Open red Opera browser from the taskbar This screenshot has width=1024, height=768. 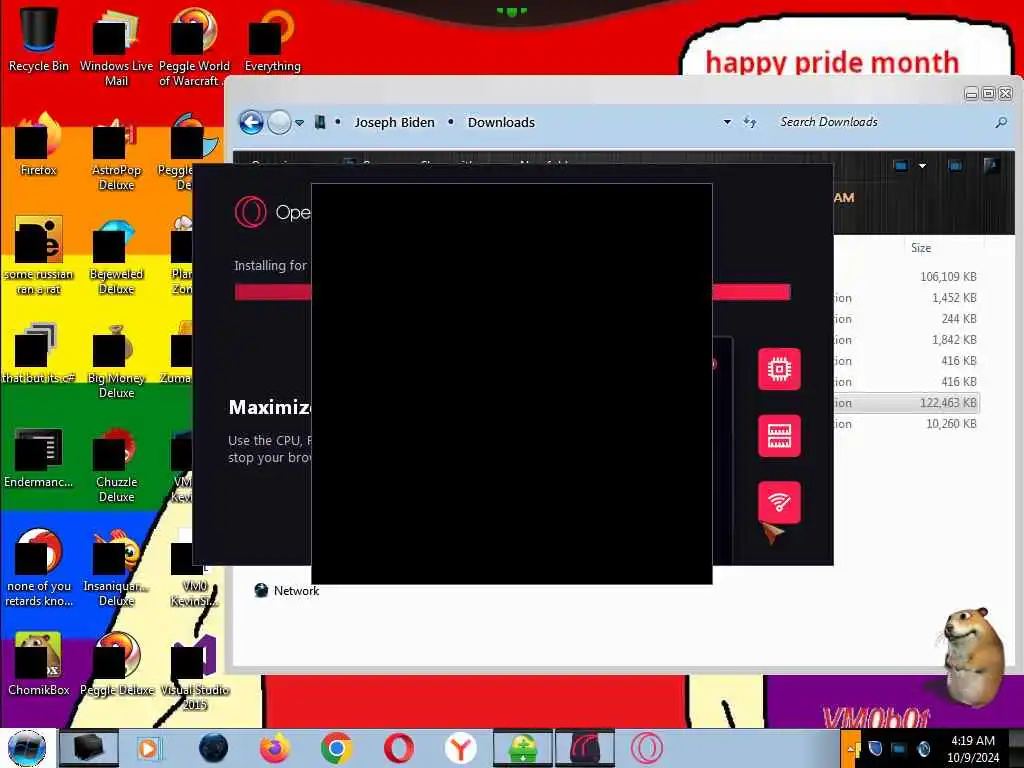tap(398, 748)
